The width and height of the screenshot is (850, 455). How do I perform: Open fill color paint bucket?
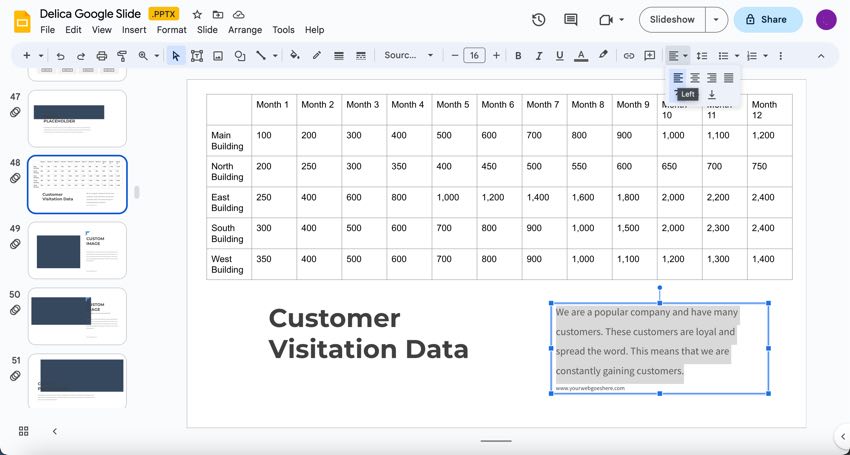click(295, 55)
